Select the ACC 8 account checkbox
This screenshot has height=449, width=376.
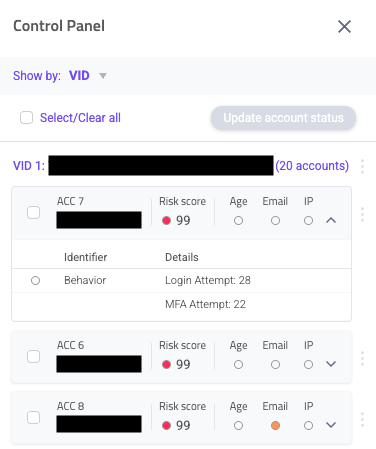(33, 418)
